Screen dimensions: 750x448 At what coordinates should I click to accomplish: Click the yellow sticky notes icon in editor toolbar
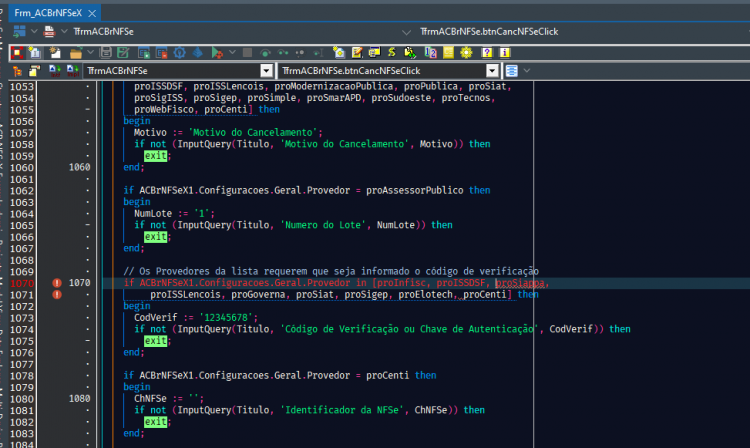pos(34,71)
